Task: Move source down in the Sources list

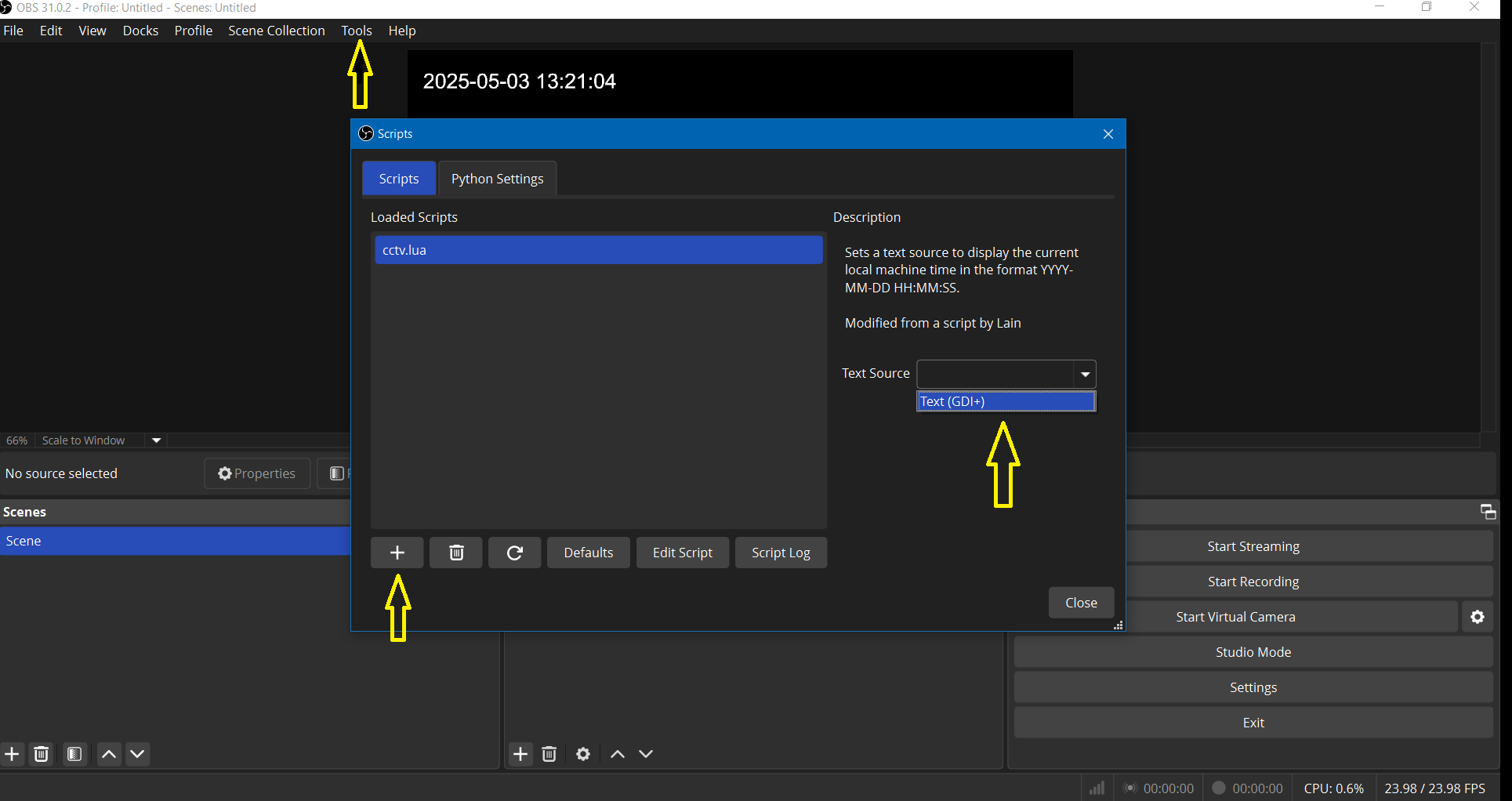Action: coord(646,754)
